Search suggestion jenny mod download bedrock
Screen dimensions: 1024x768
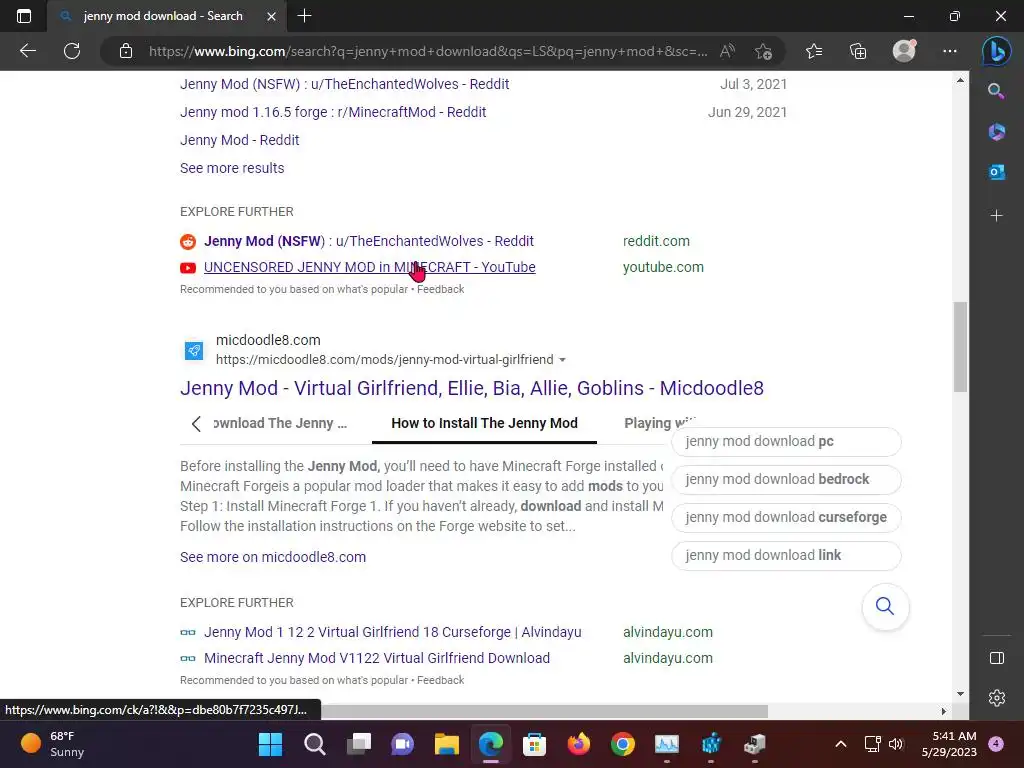coord(786,479)
